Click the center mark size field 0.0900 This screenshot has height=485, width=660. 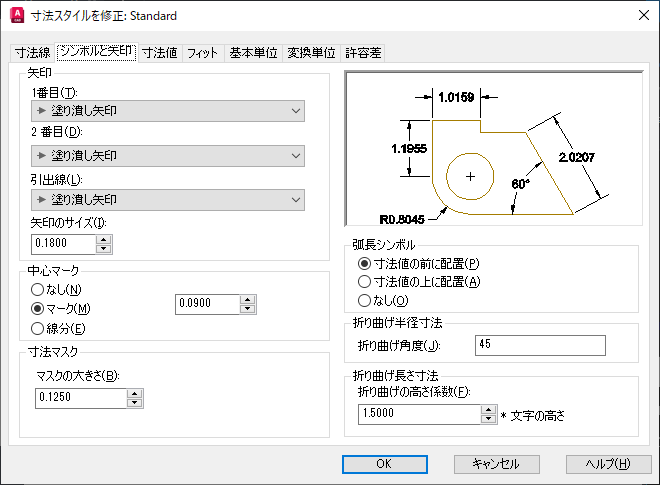pyautogui.click(x=208, y=304)
